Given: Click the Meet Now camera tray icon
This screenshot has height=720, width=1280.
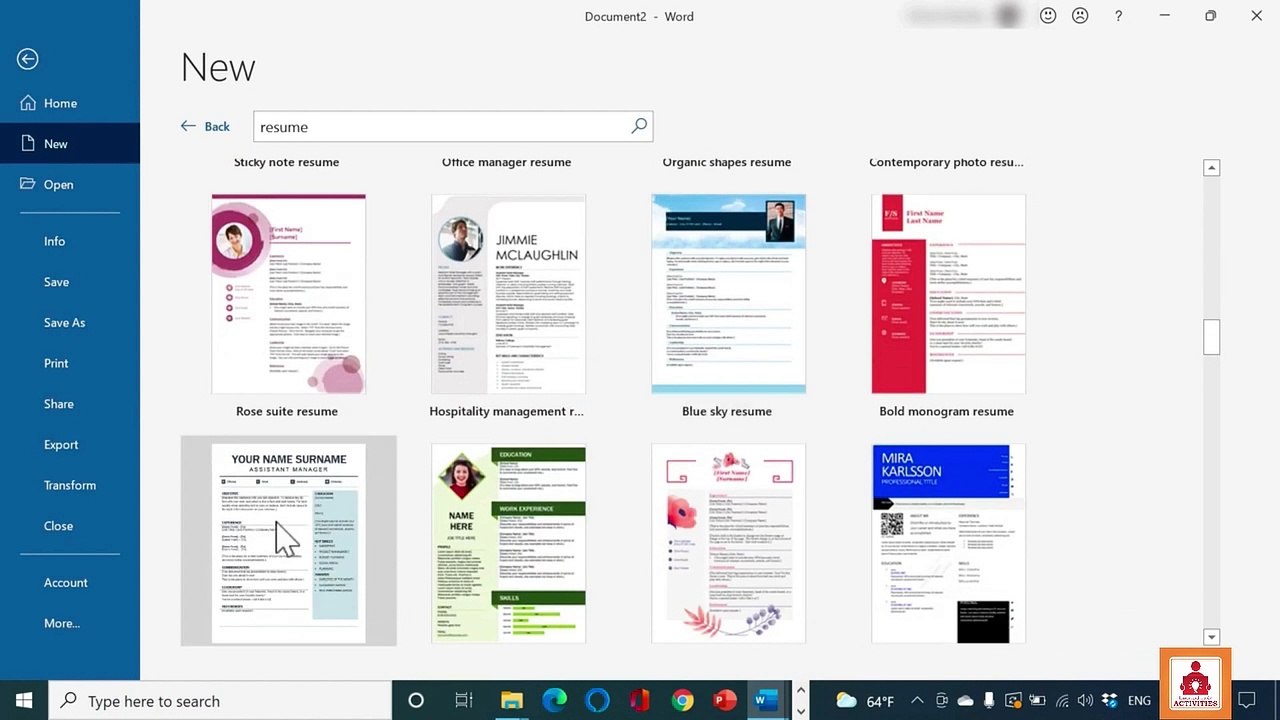Looking at the screenshot, I should point(942,701).
